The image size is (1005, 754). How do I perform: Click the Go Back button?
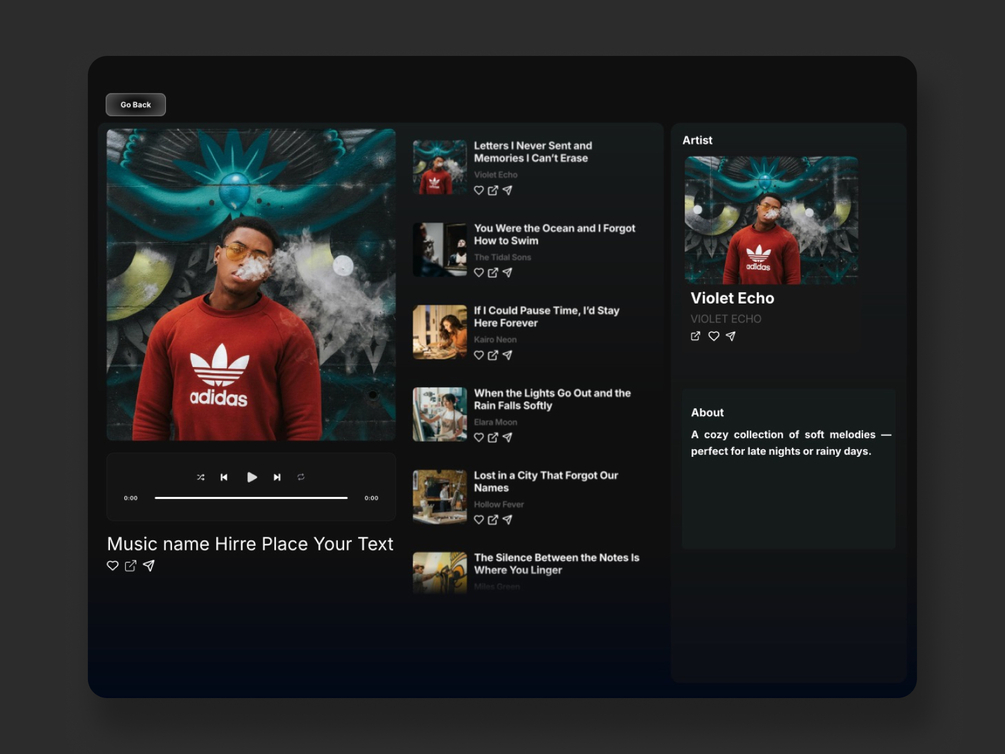coord(135,105)
